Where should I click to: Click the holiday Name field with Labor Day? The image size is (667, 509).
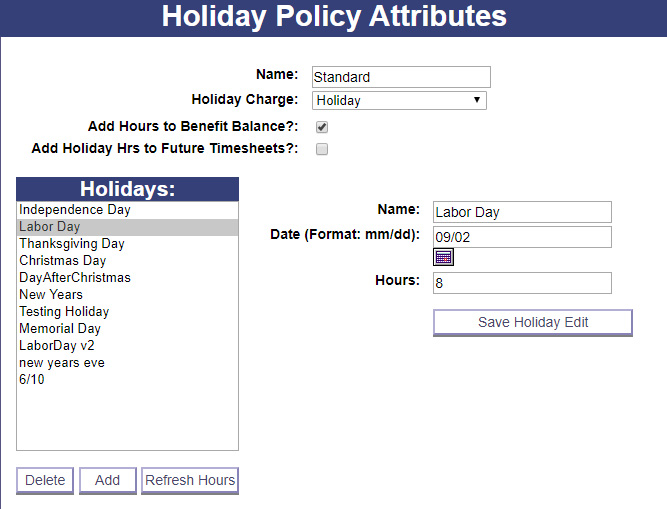tap(521, 212)
